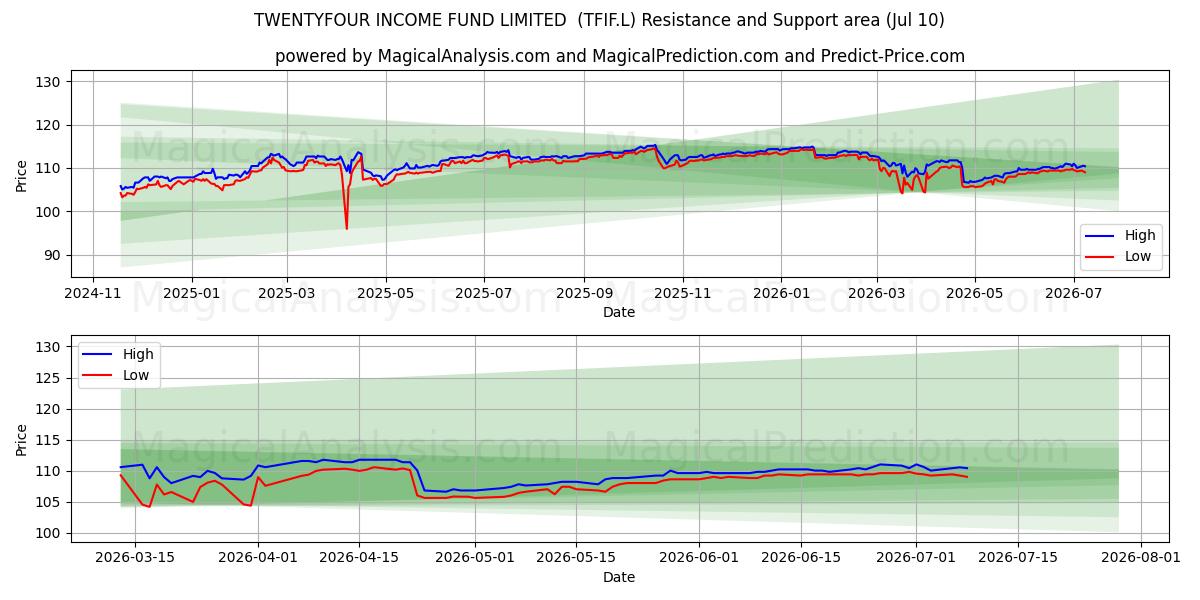The height and width of the screenshot is (600, 1200).
Task: Click the top chart x-axis label '2026-07'
Action: pos(1074,294)
